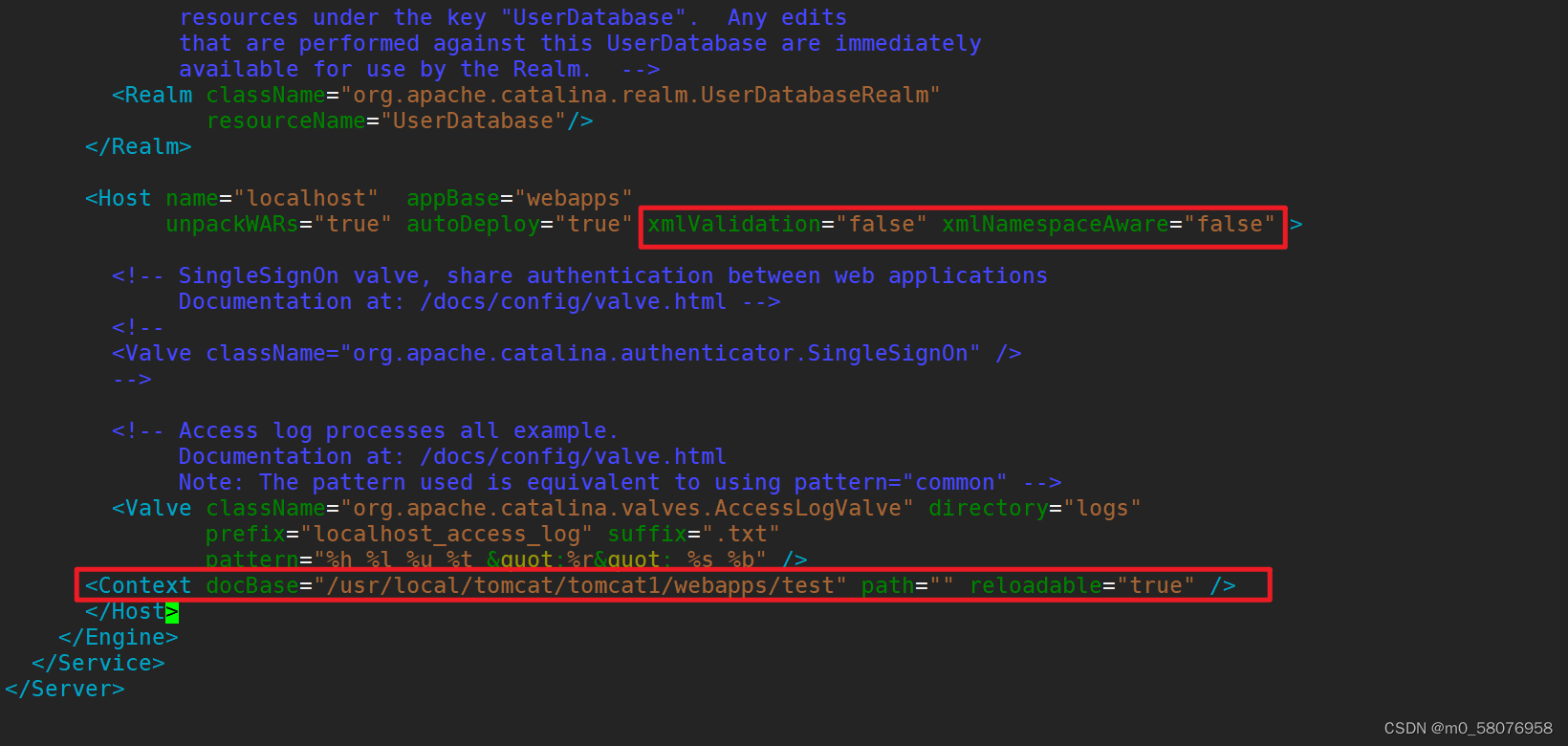This screenshot has height=746, width=1568.
Task: Click resourceName="UserDatabase" attribute
Action: click(386, 121)
